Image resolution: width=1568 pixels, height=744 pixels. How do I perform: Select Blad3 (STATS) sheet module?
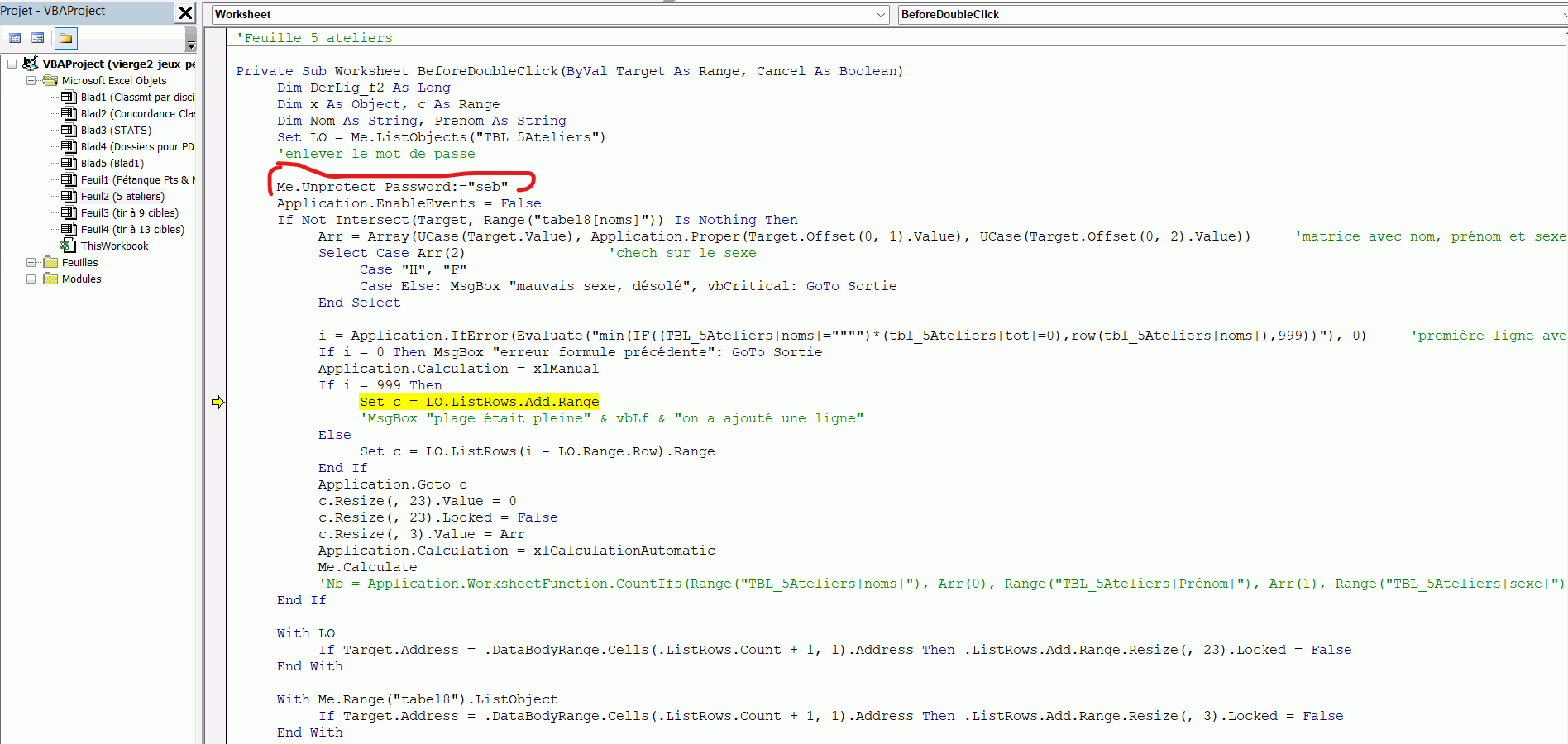click(x=116, y=130)
